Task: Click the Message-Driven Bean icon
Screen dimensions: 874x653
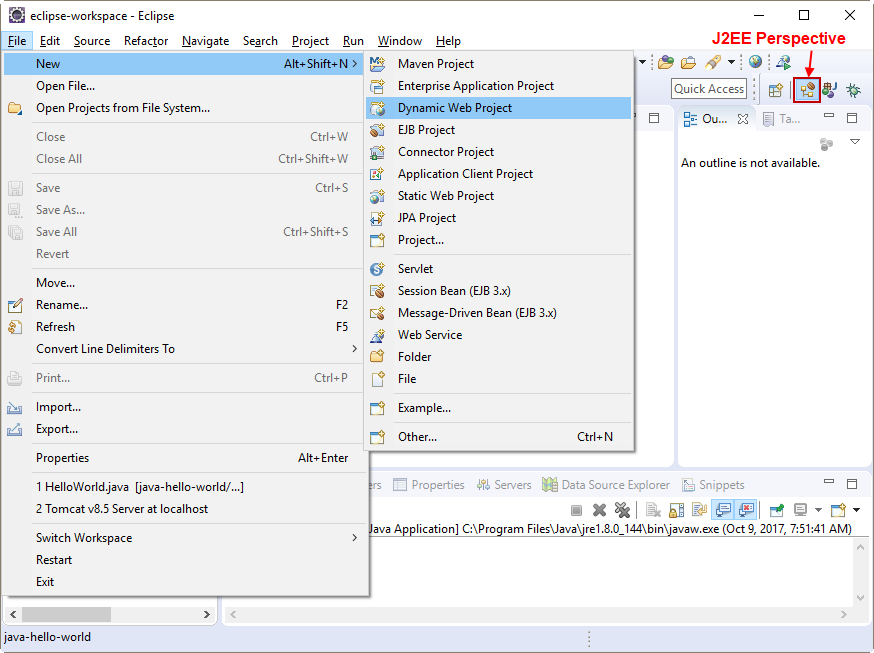Action: [377, 313]
